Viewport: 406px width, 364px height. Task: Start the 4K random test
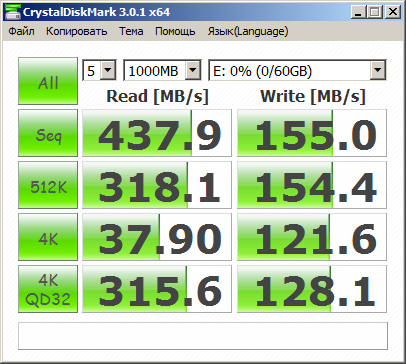click(x=48, y=237)
